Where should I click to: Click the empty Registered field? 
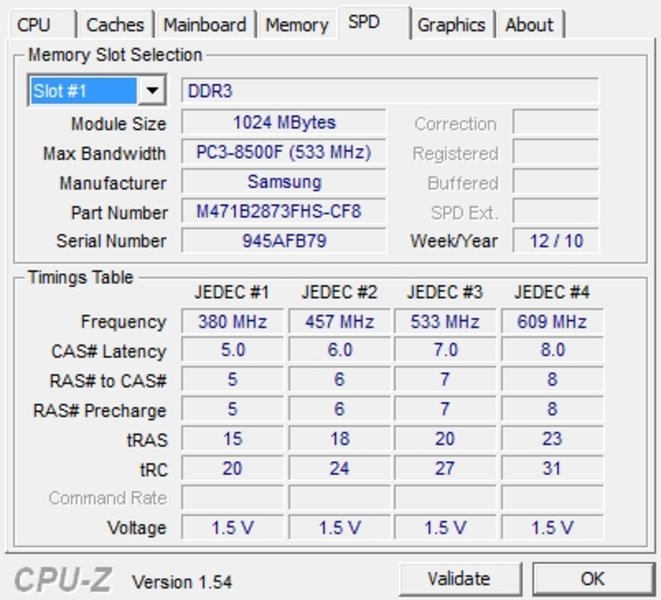556,152
